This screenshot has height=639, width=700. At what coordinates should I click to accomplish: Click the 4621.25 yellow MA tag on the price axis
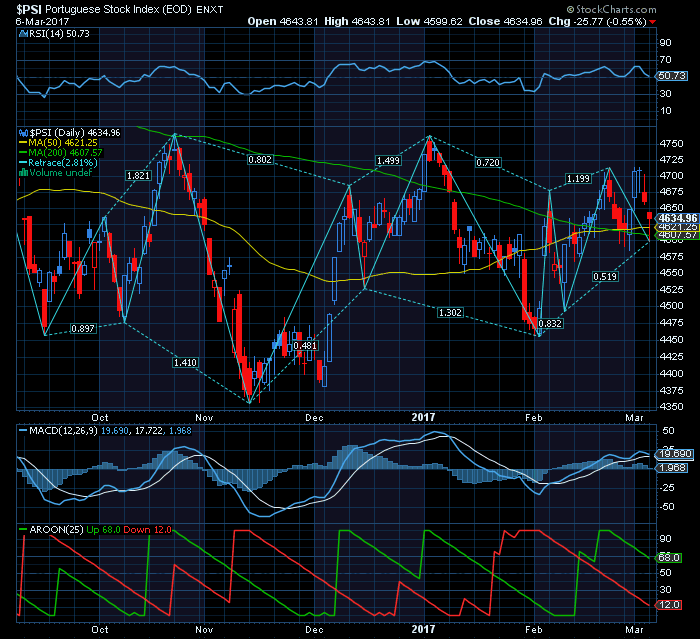678,227
